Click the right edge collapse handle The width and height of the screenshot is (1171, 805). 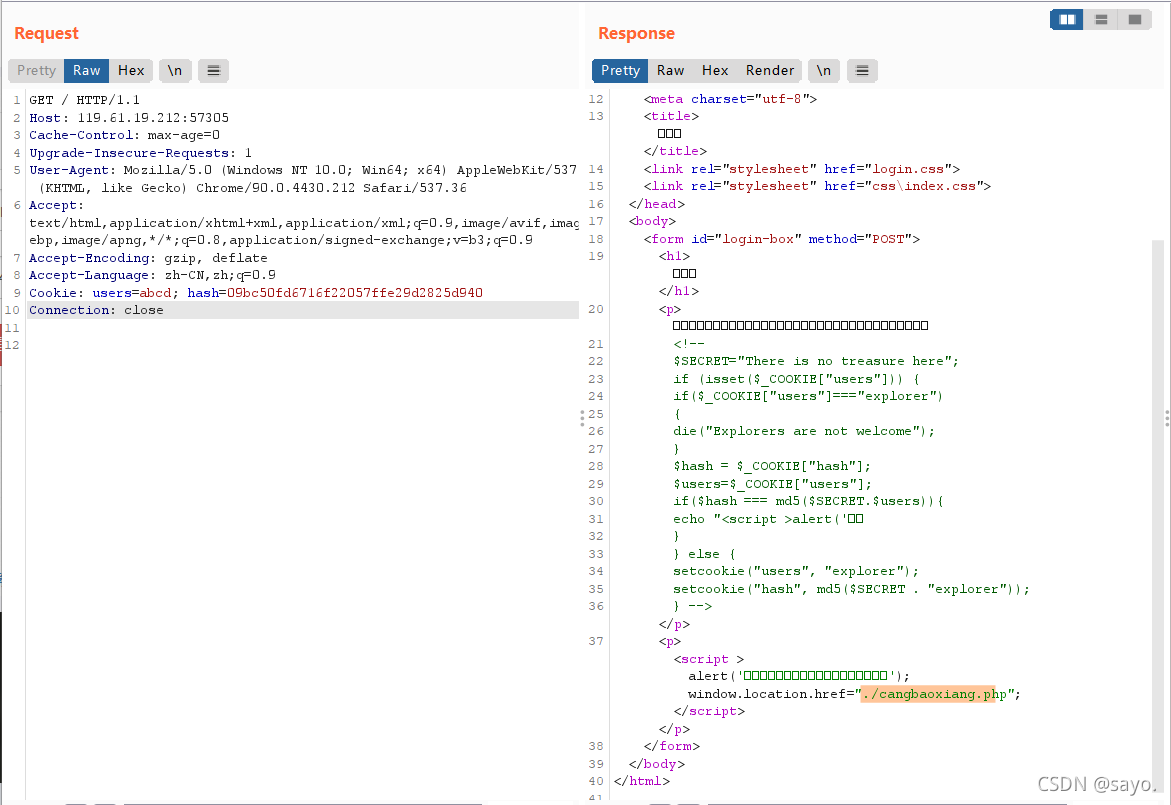(1167, 418)
